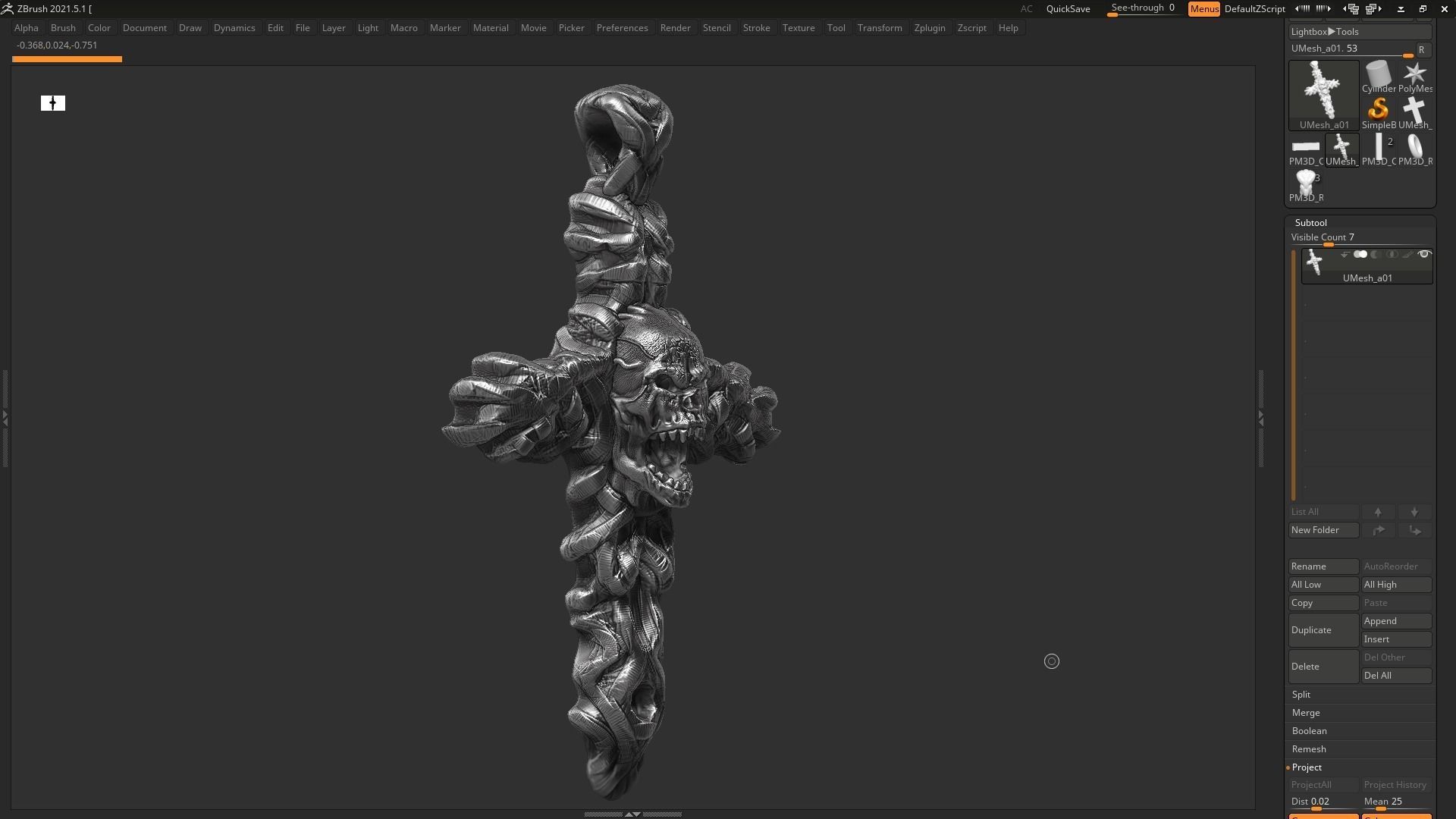Open the Material menu
The width and height of the screenshot is (1456, 819).
(x=491, y=28)
